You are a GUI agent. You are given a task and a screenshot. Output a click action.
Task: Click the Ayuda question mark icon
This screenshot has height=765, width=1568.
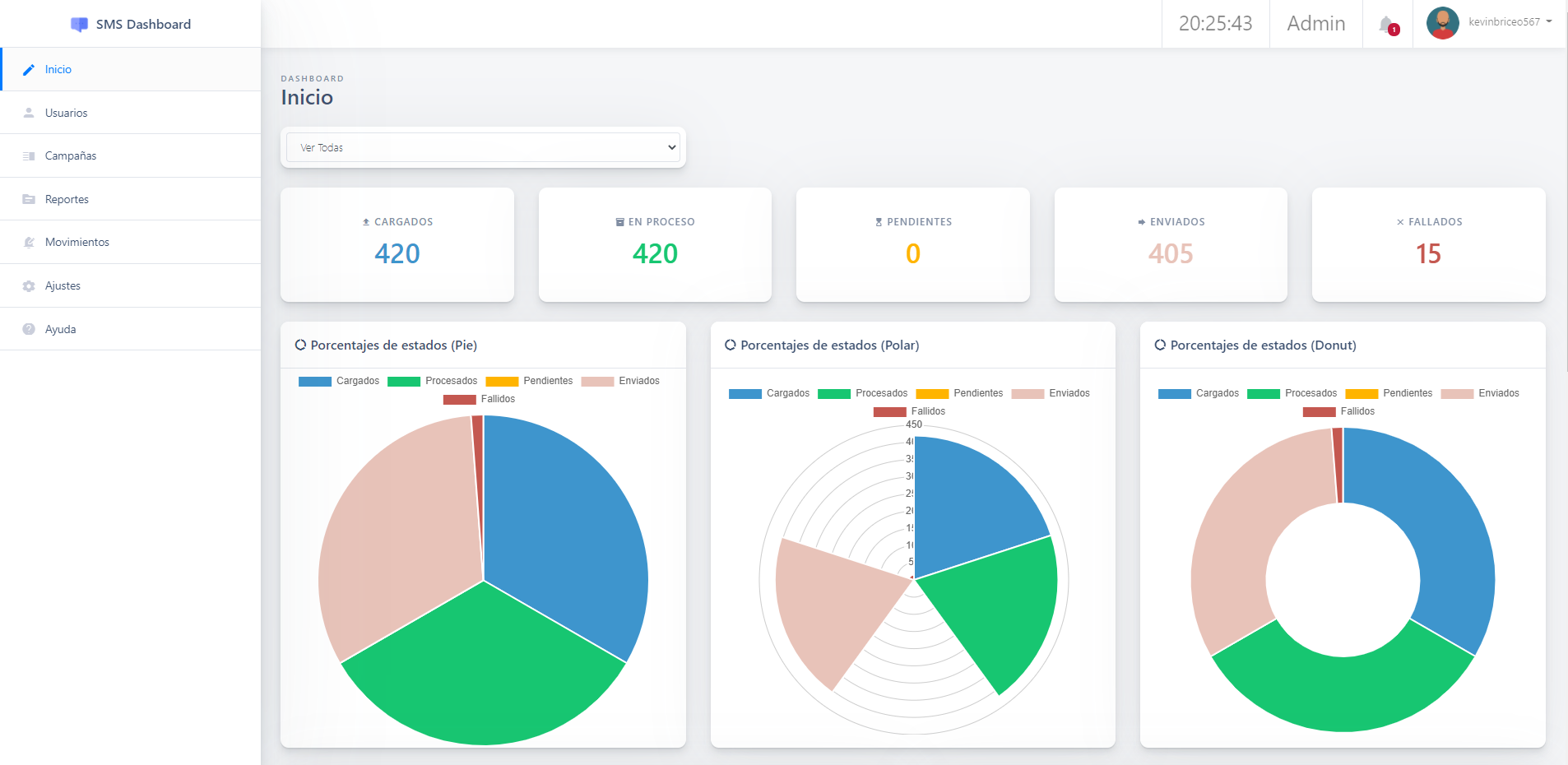tap(29, 329)
